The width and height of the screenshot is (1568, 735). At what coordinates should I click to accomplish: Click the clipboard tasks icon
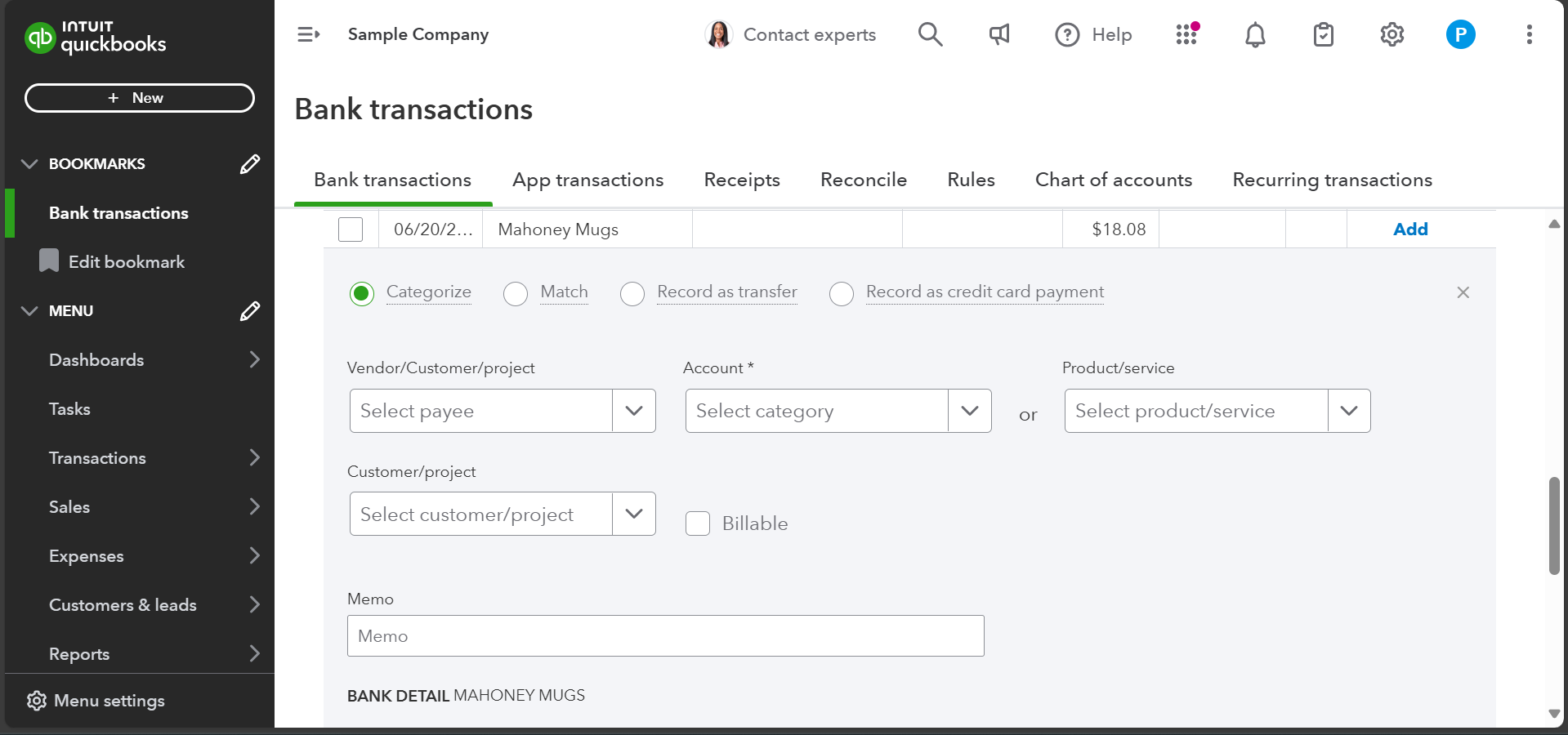pyautogui.click(x=1323, y=35)
